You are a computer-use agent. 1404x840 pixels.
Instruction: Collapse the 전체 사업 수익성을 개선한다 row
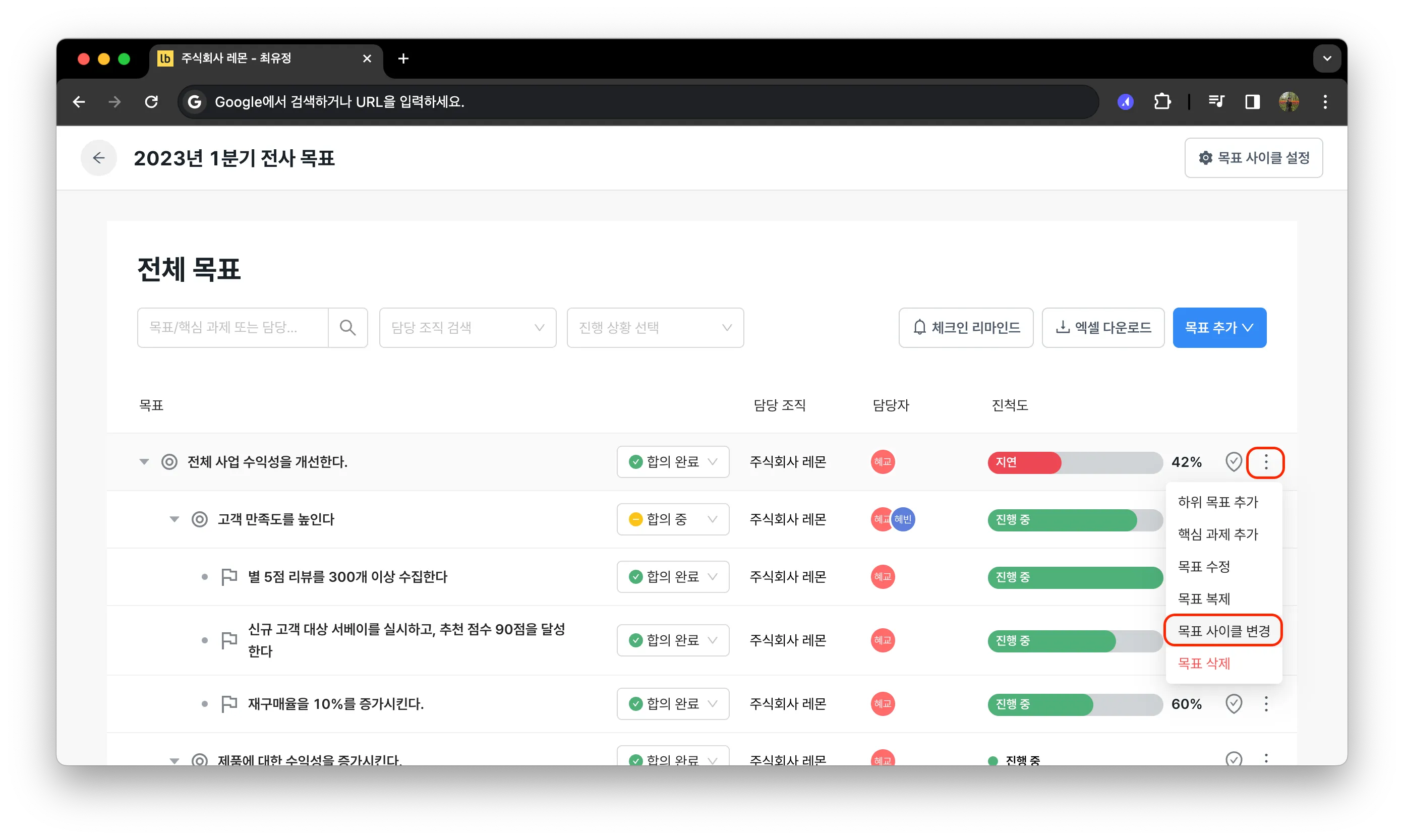[144, 462]
